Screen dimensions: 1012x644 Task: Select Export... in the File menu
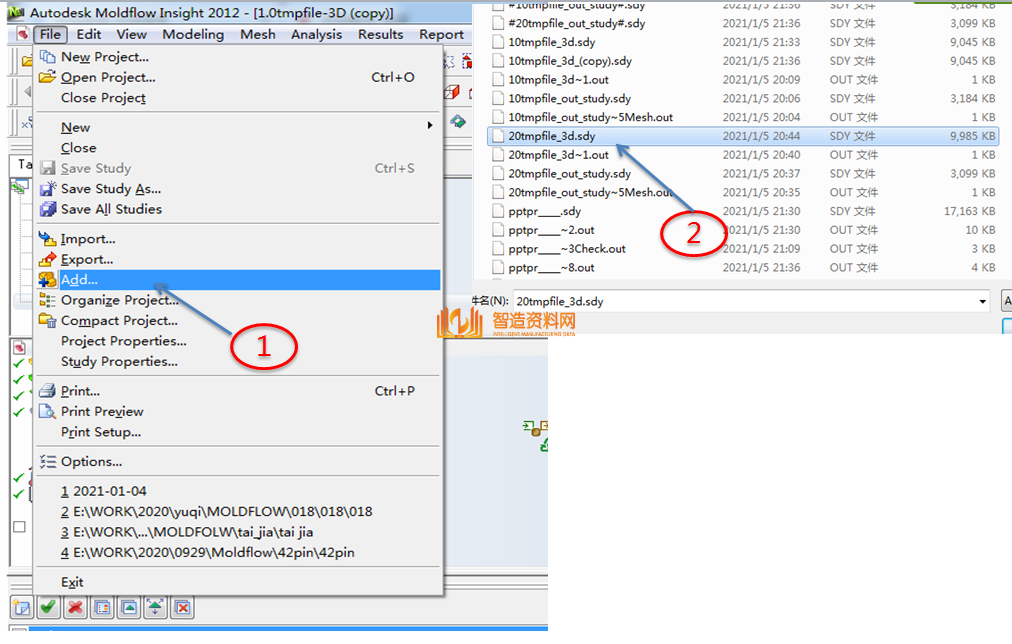pyautogui.click(x=86, y=259)
